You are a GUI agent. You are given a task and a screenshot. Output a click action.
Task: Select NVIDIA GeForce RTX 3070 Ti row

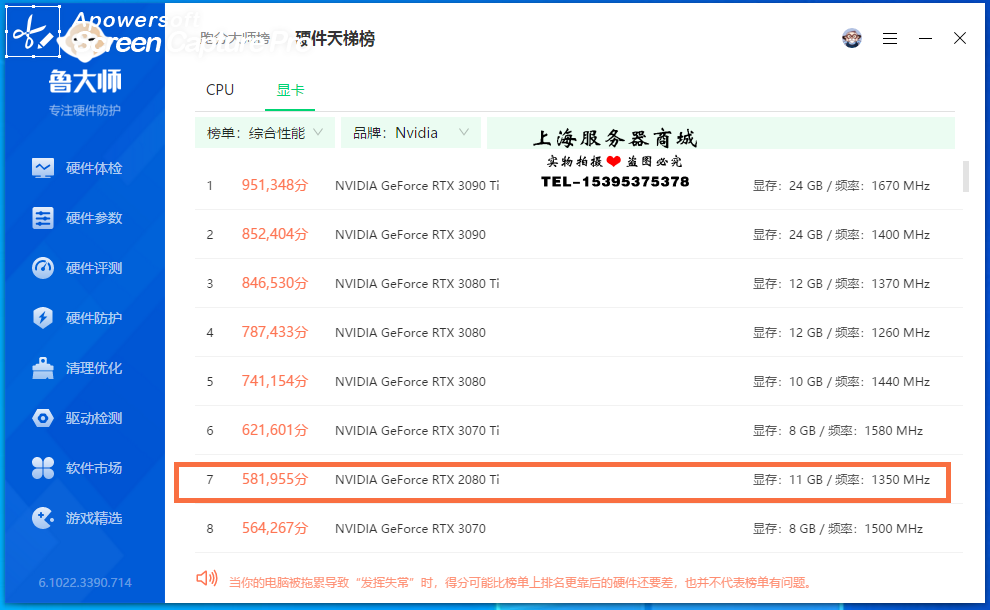(x=578, y=431)
